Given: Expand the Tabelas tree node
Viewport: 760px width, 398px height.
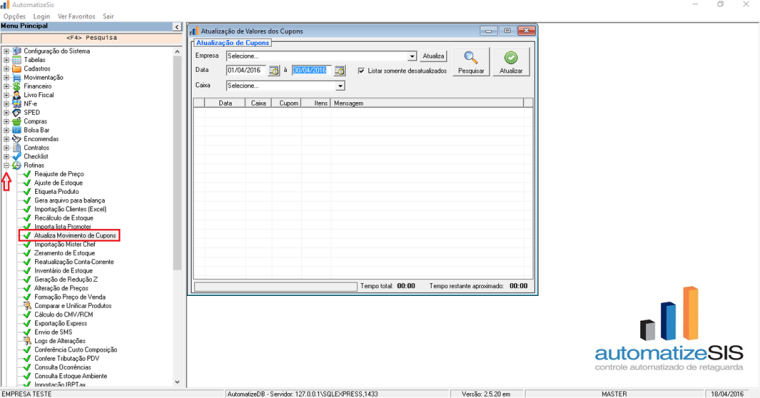Looking at the screenshot, I should tap(6, 60).
